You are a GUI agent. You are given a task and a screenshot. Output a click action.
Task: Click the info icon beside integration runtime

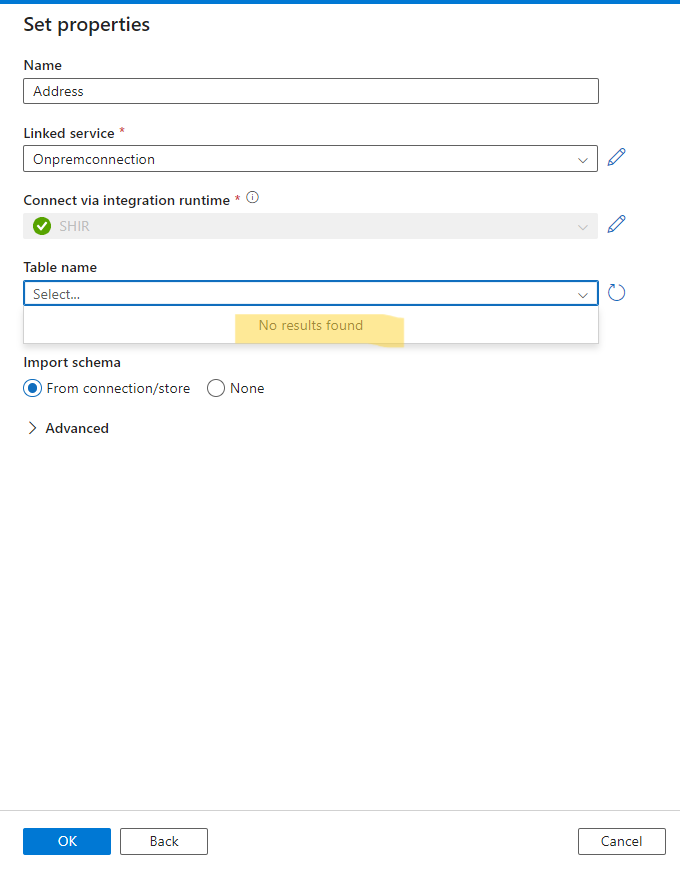253,197
